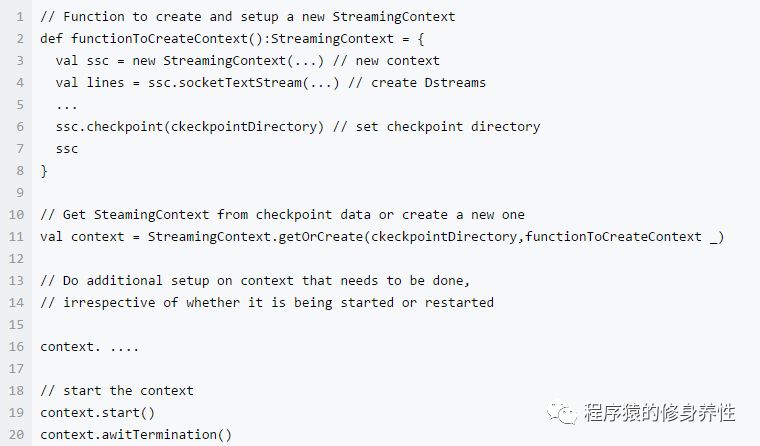Click the closing brace on line 8

(x=44, y=171)
